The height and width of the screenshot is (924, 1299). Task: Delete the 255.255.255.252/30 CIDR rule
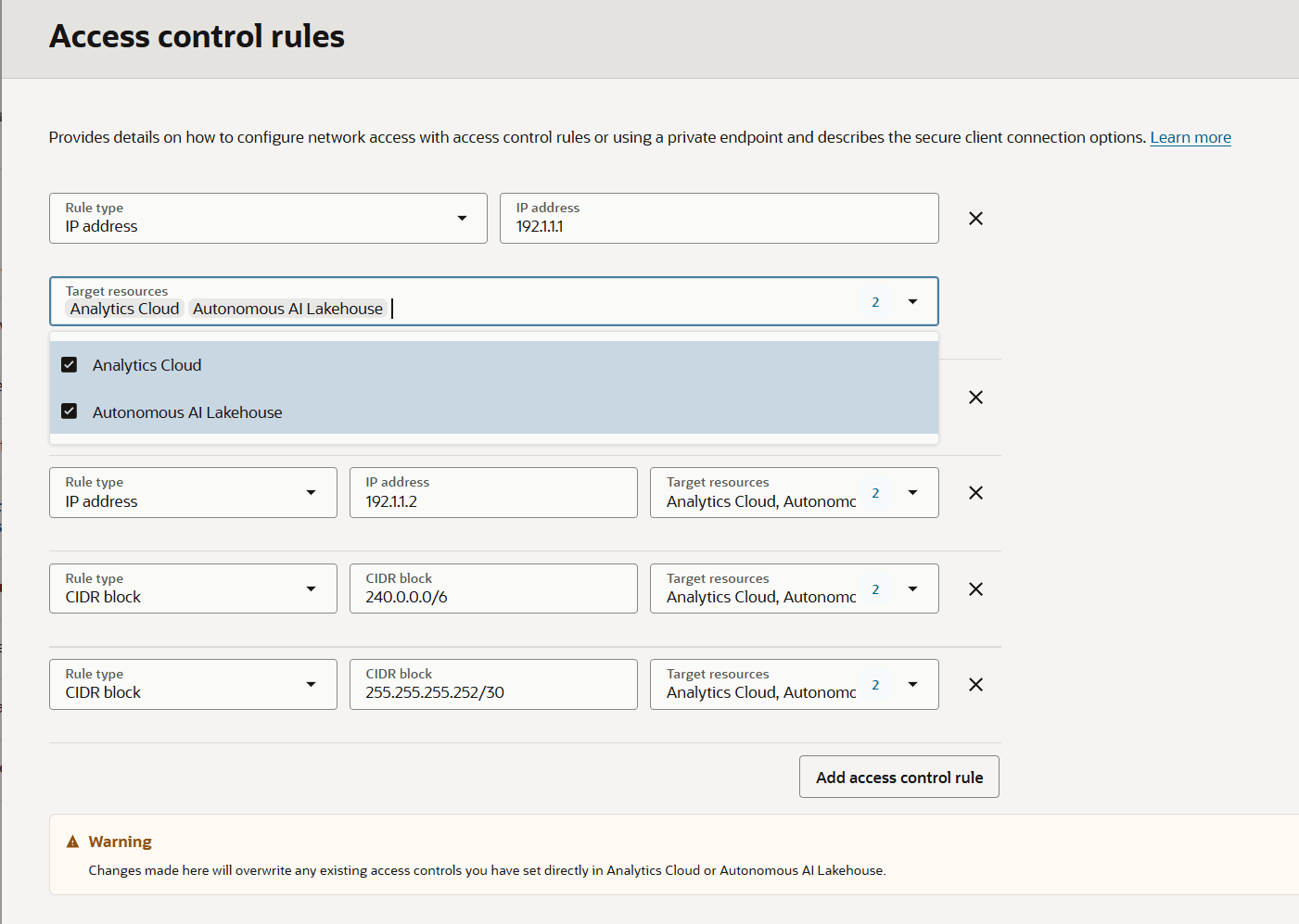975,685
